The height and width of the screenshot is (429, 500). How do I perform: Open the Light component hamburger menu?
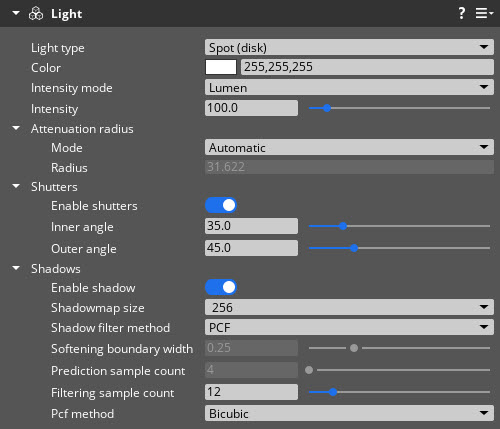tap(484, 13)
